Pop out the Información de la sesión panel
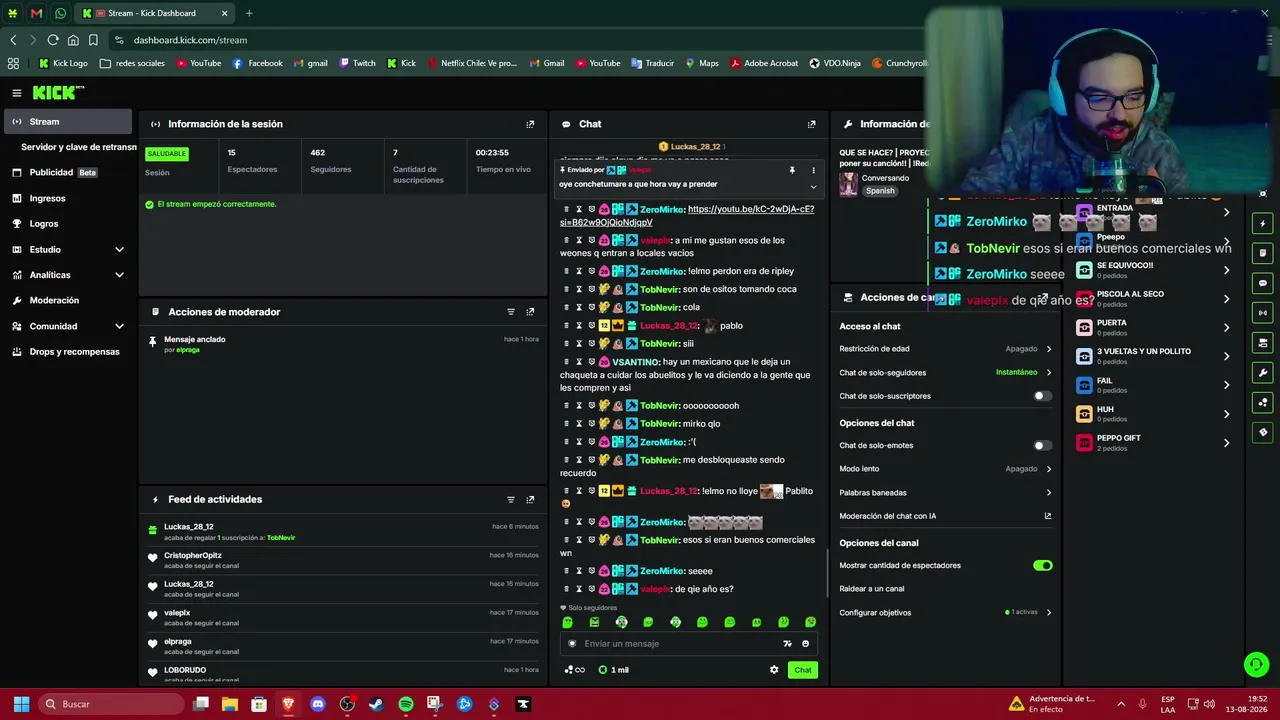This screenshot has height=720, width=1280. (530, 124)
